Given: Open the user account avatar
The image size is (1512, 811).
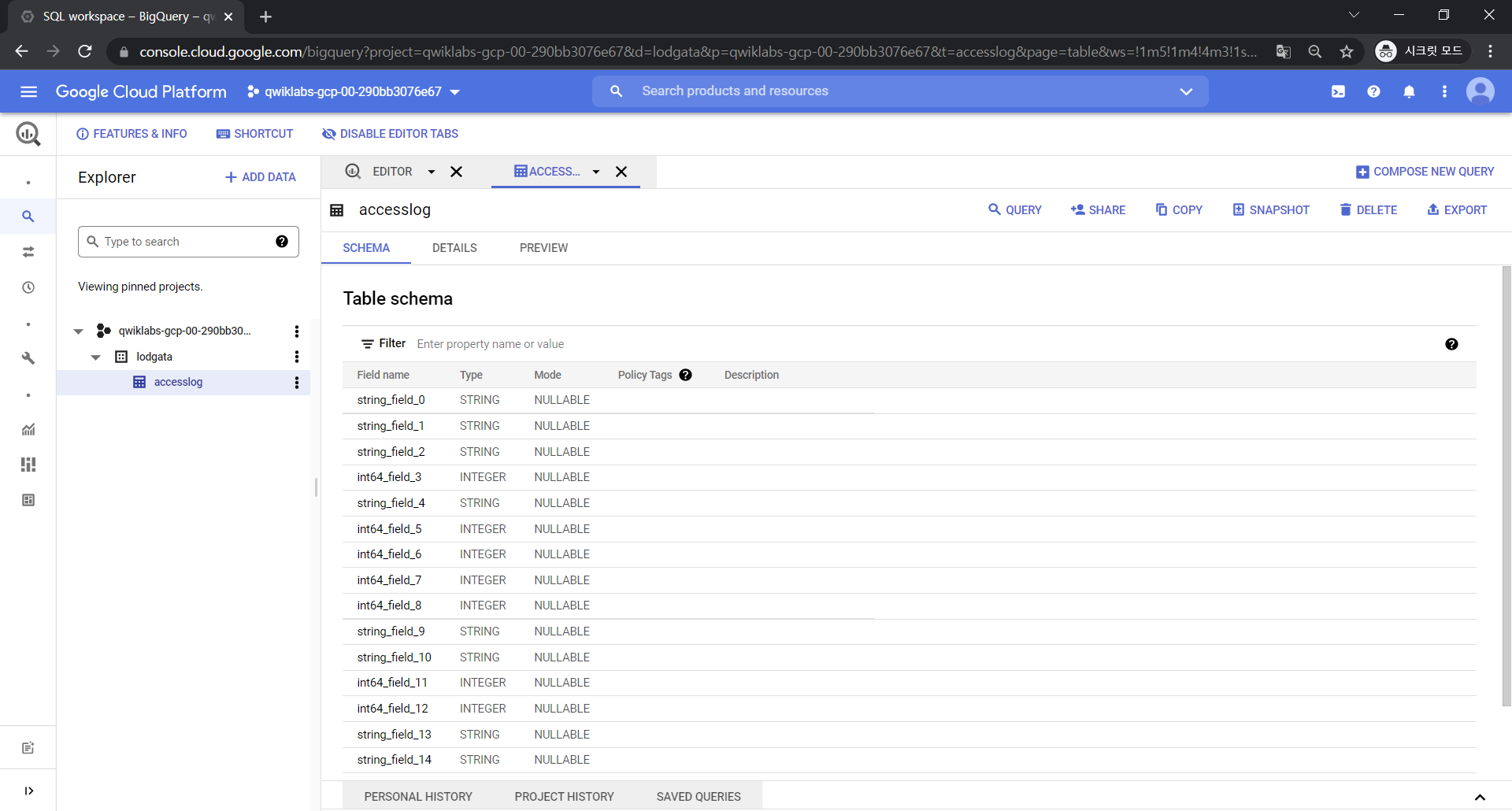Looking at the screenshot, I should [x=1480, y=91].
